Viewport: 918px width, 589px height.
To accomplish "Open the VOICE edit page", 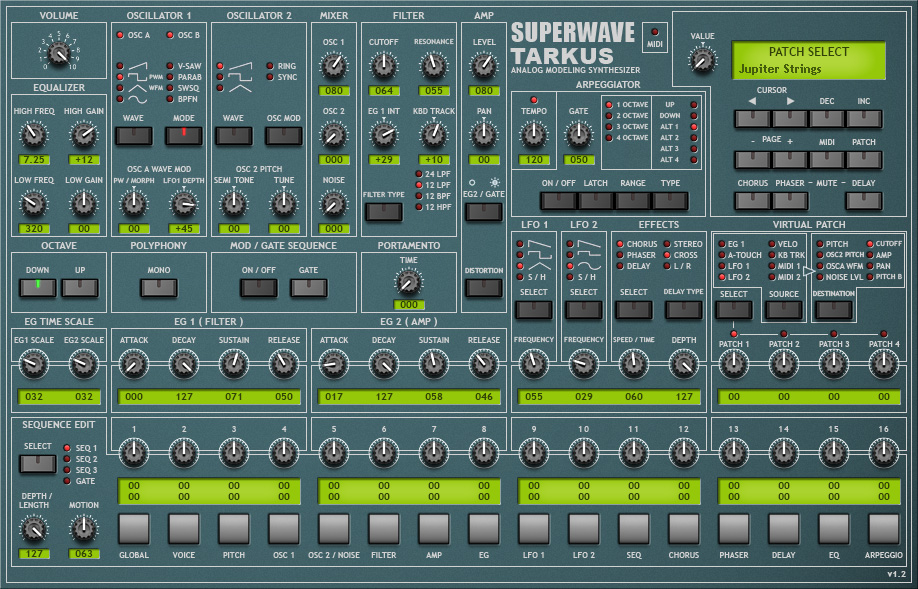I will (x=184, y=529).
